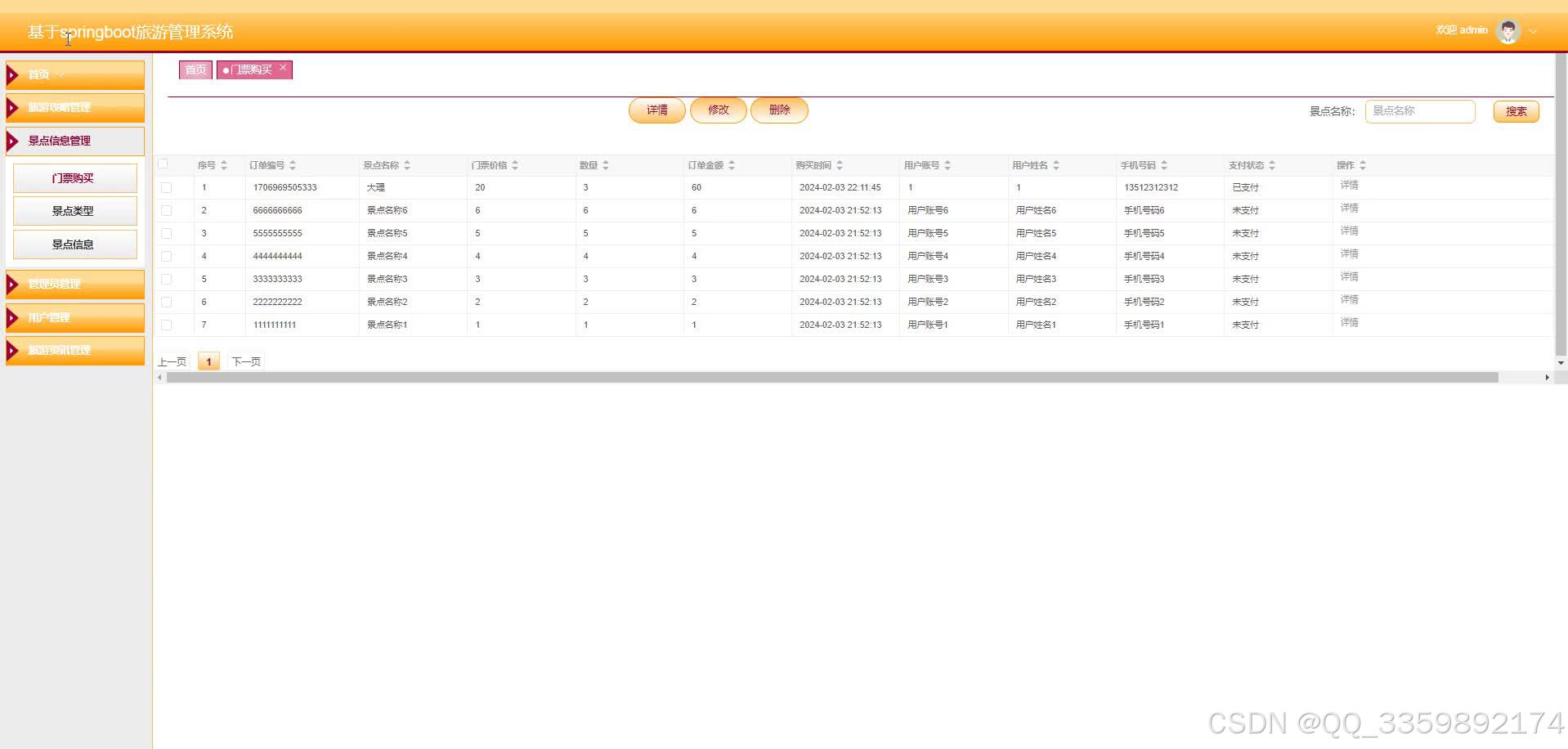Open 详情 link for 景点名称4 row
The height and width of the screenshot is (749, 1568).
click(1349, 254)
